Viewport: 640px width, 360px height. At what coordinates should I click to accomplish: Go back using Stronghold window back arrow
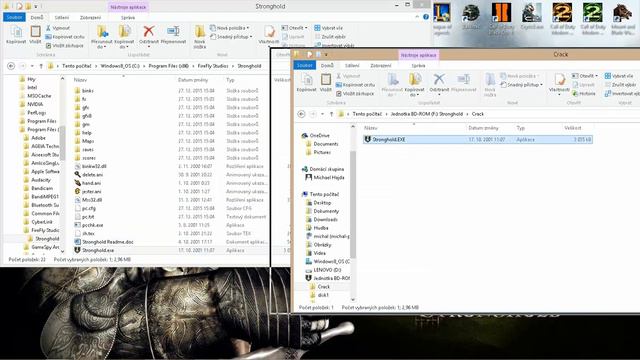[x=11, y=66]
